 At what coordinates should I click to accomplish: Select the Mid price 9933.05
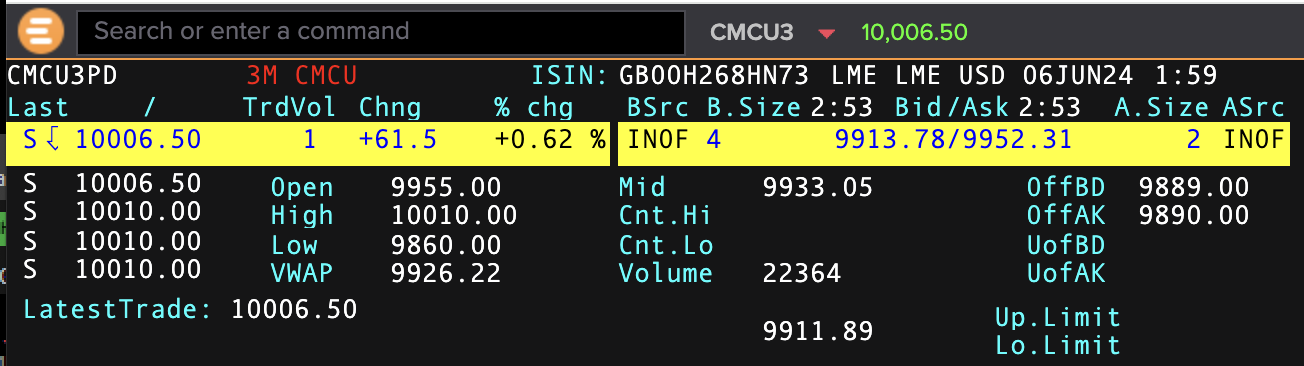(x=817, y=187)
